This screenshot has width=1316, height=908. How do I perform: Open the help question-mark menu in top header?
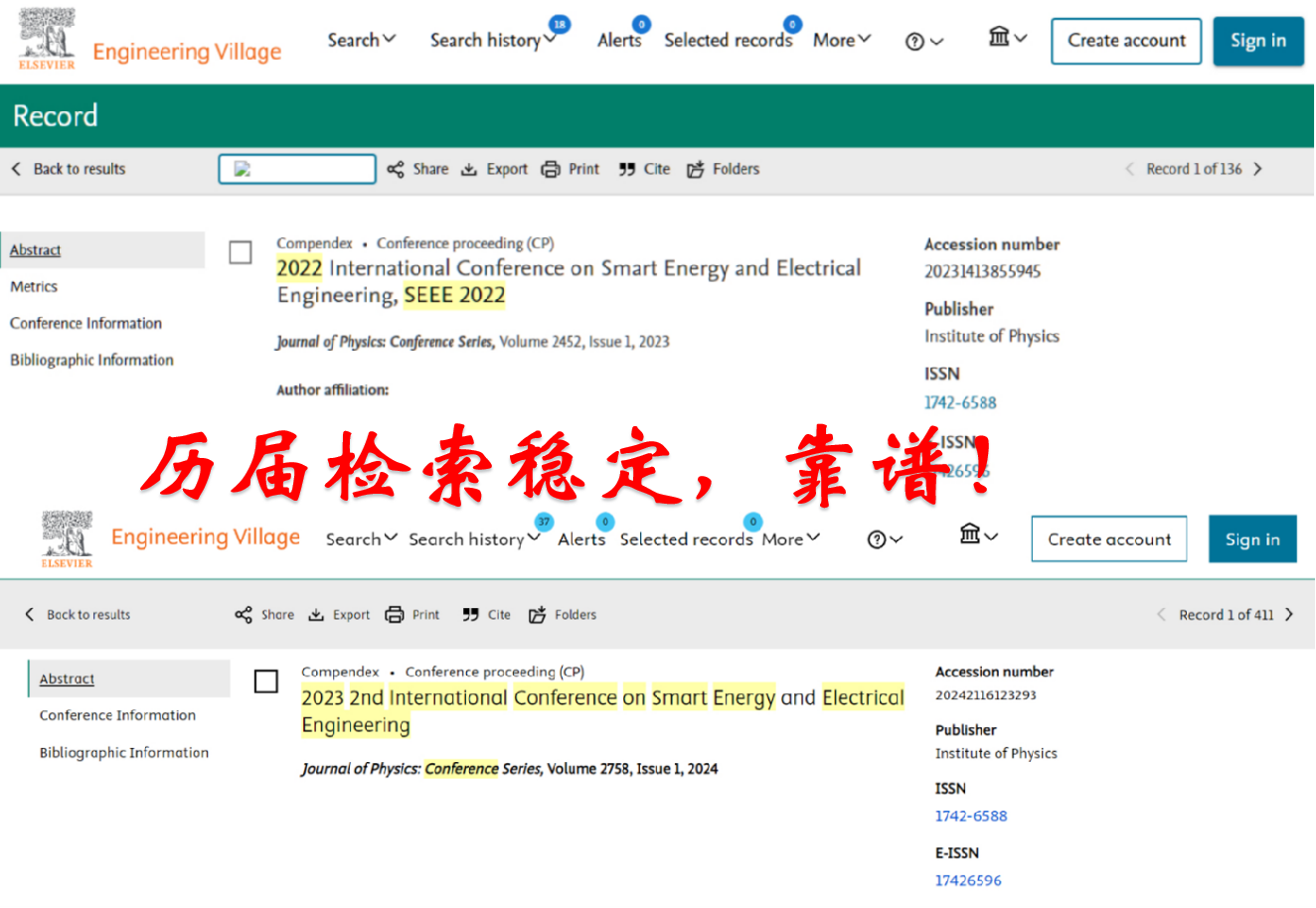(x=924, y=42)
